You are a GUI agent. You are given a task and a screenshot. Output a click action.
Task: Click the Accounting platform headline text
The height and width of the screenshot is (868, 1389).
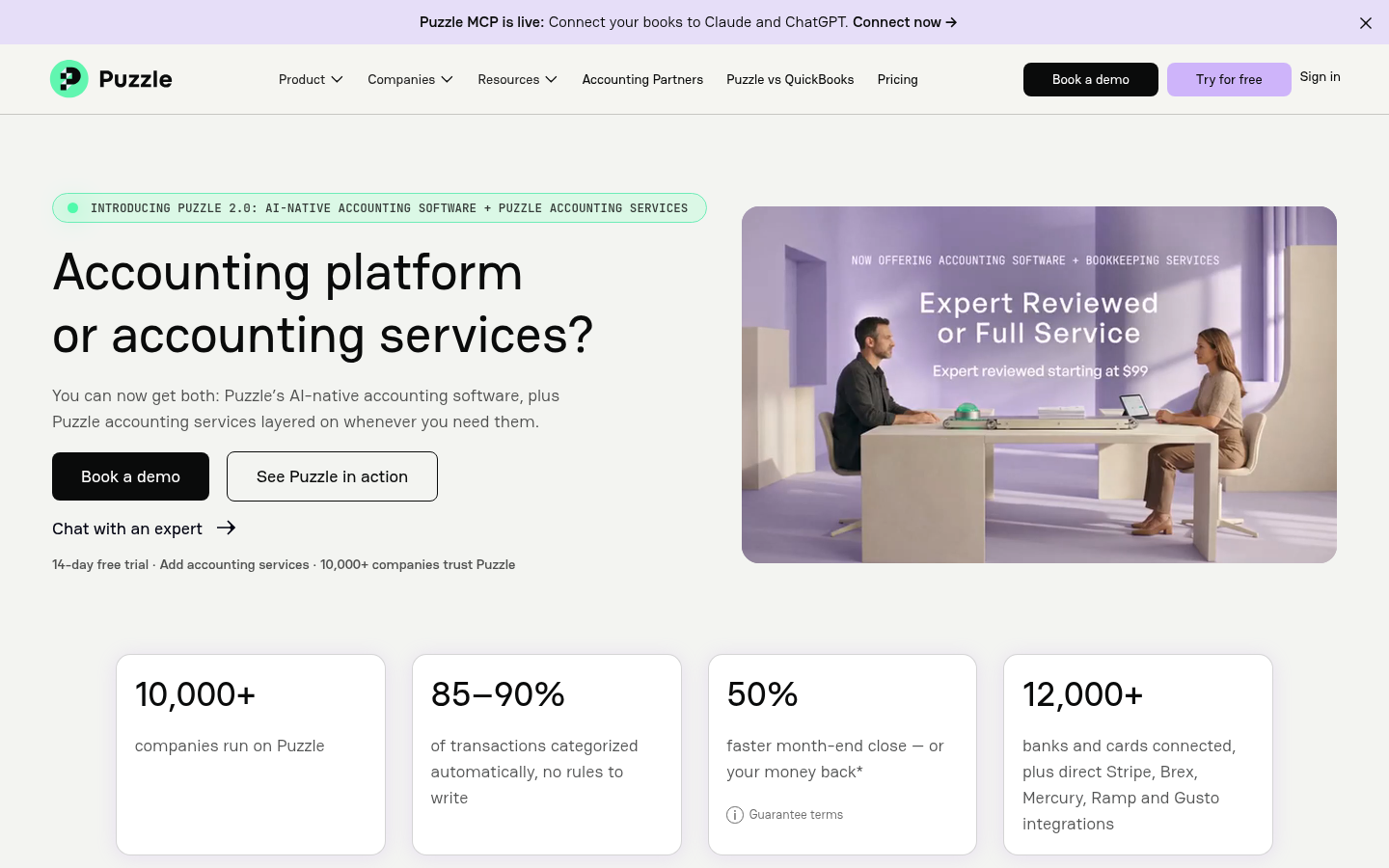pos(323,304)
